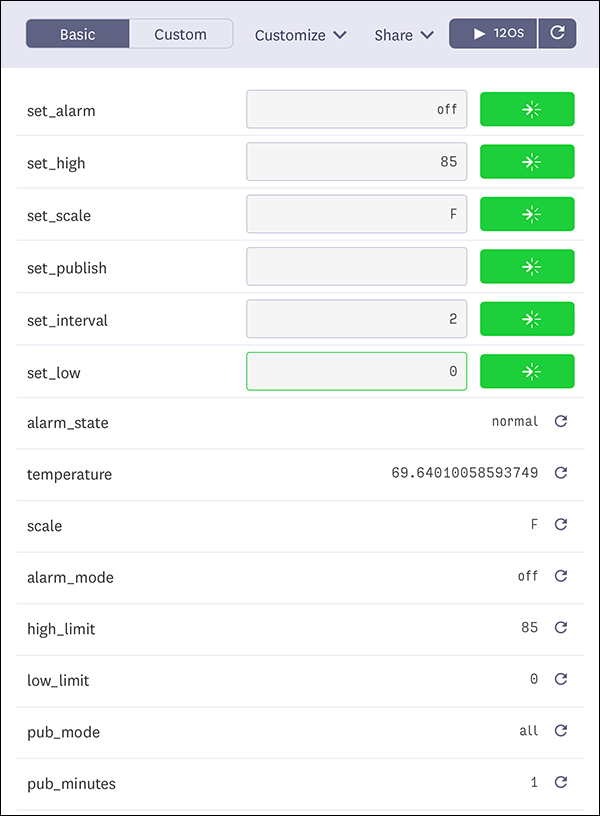Trigger the set_low function button
Viewport: 600px width, 816px height.
pos(527,372)
